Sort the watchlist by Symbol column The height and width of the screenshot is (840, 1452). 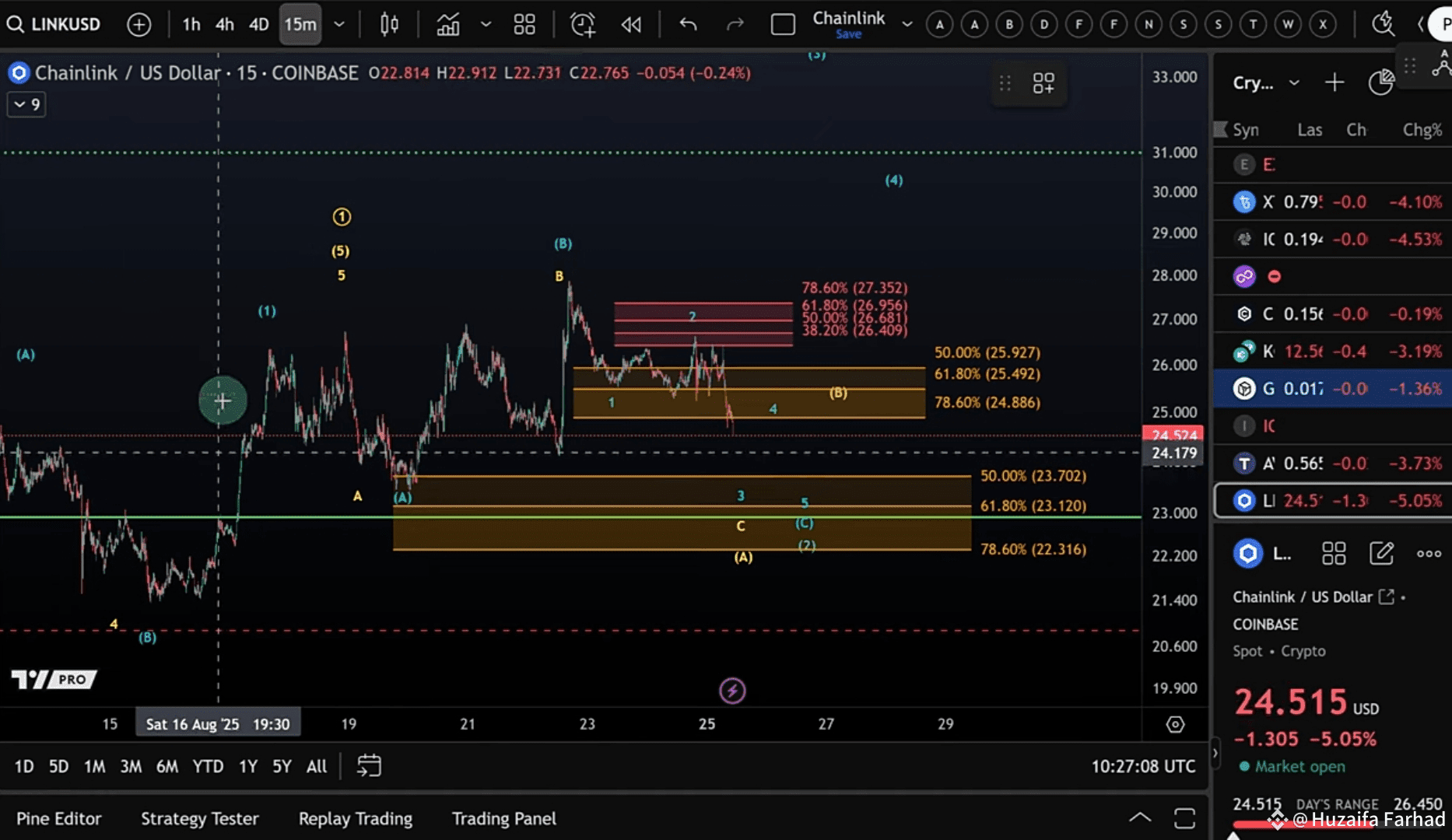click(x=1245, y=130)
